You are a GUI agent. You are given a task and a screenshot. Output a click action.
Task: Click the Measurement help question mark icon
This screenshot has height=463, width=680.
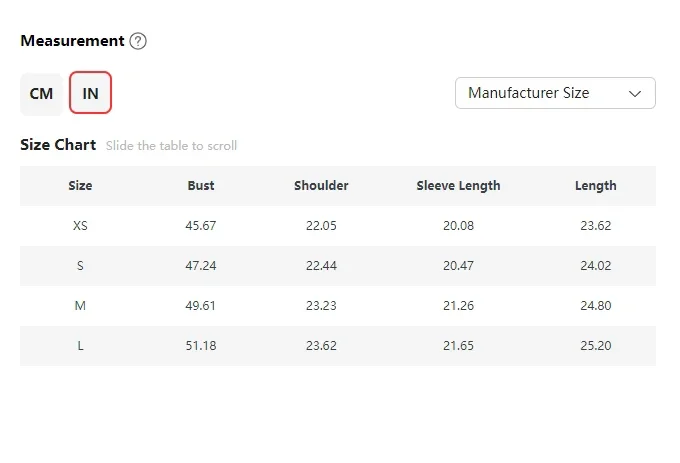click(138, 41)
